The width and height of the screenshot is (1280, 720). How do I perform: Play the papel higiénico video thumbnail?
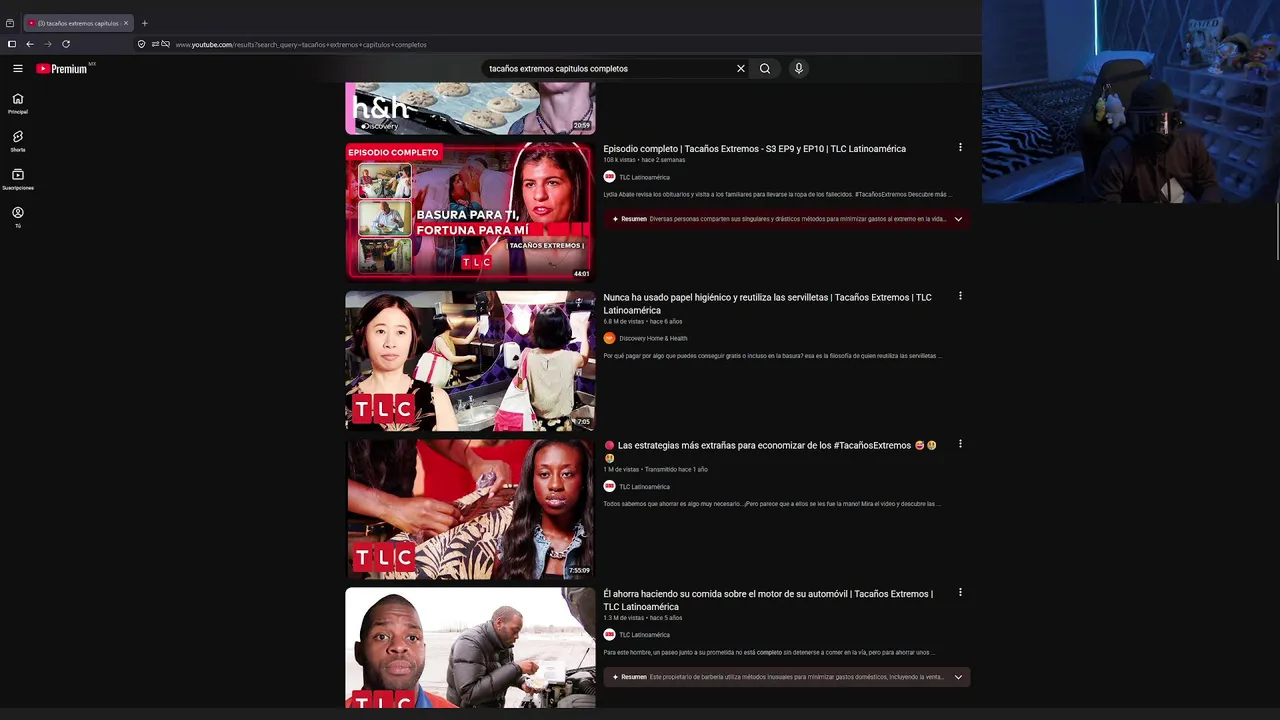click(470, 361)
